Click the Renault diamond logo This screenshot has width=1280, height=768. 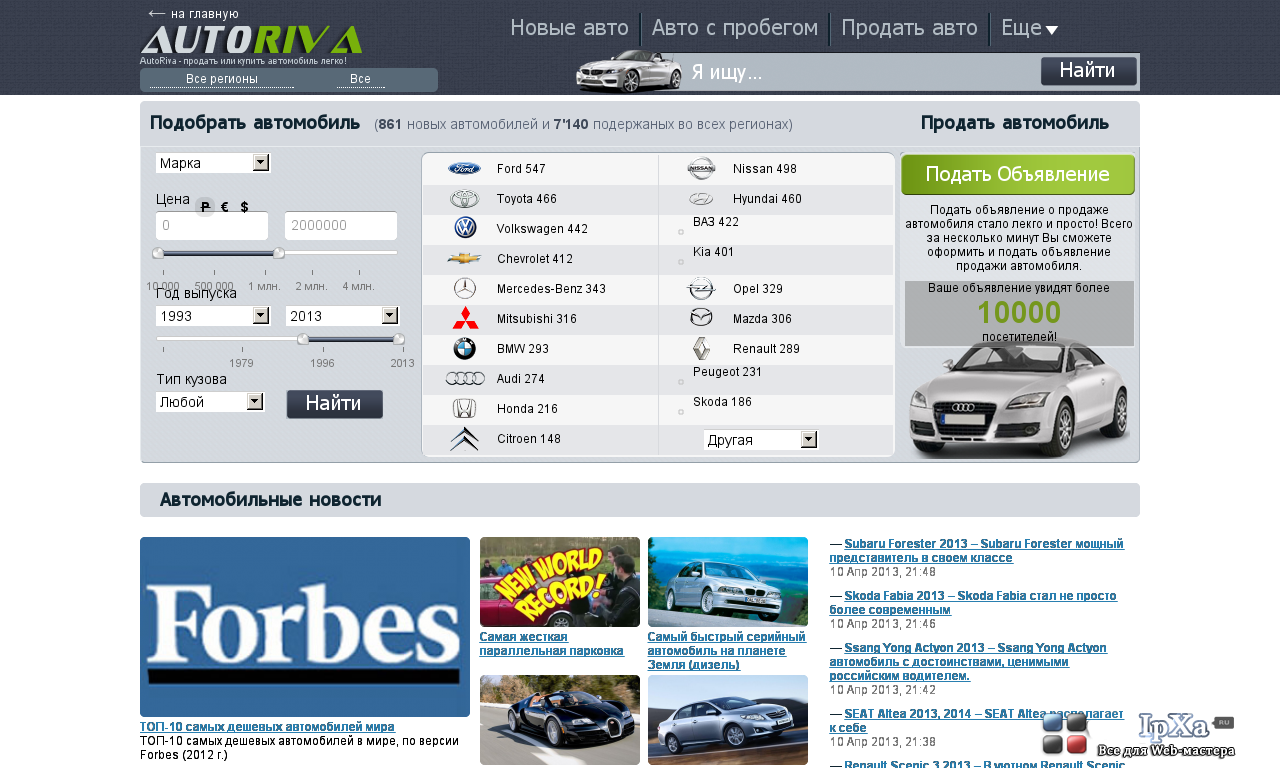(x=702, y=349)
